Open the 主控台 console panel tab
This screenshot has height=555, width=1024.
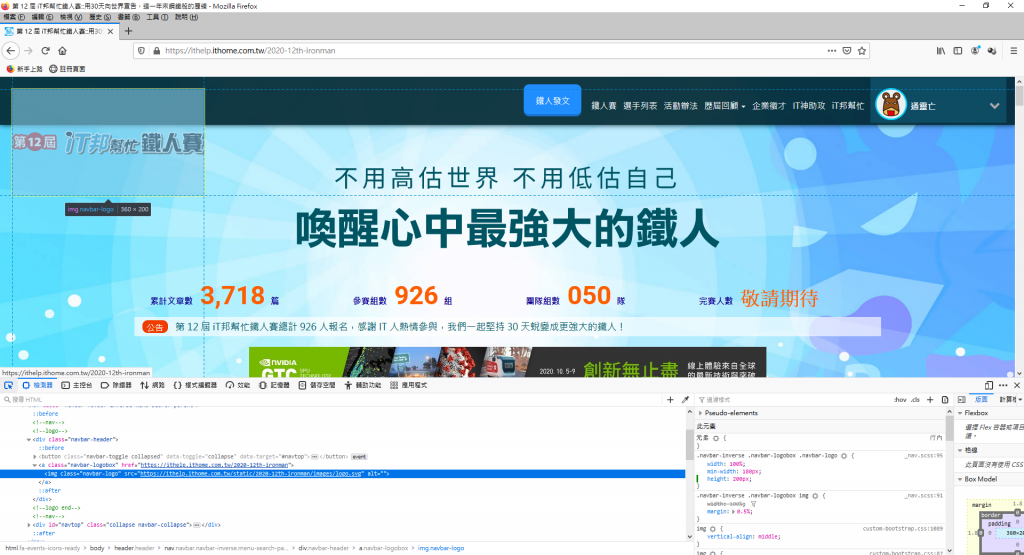pos(76,385)
